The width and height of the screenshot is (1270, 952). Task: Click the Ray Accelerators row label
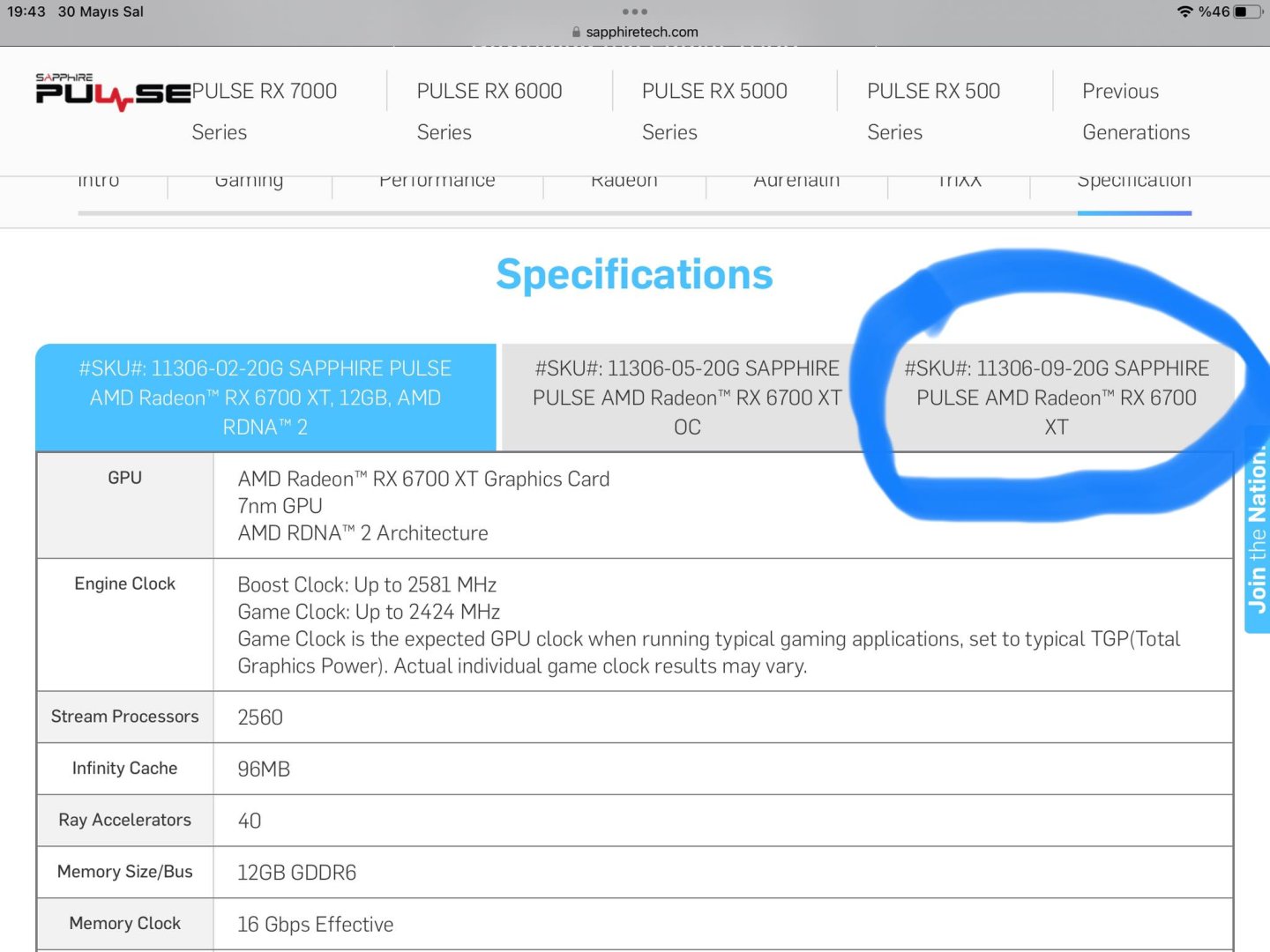125,820
